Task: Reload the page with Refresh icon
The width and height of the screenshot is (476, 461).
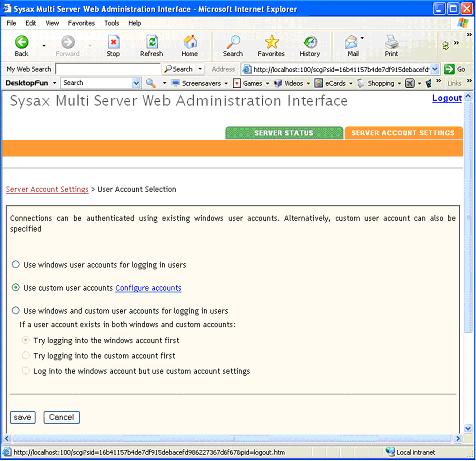Action: (152, 42)
